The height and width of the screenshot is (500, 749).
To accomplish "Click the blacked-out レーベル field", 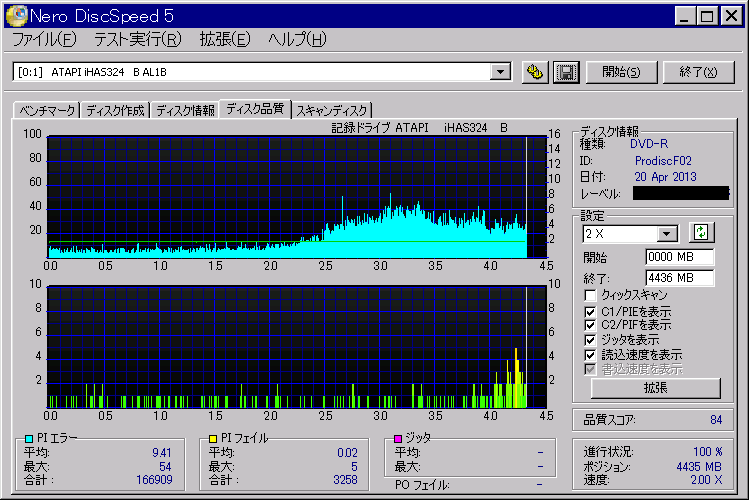I will [681, 193].
